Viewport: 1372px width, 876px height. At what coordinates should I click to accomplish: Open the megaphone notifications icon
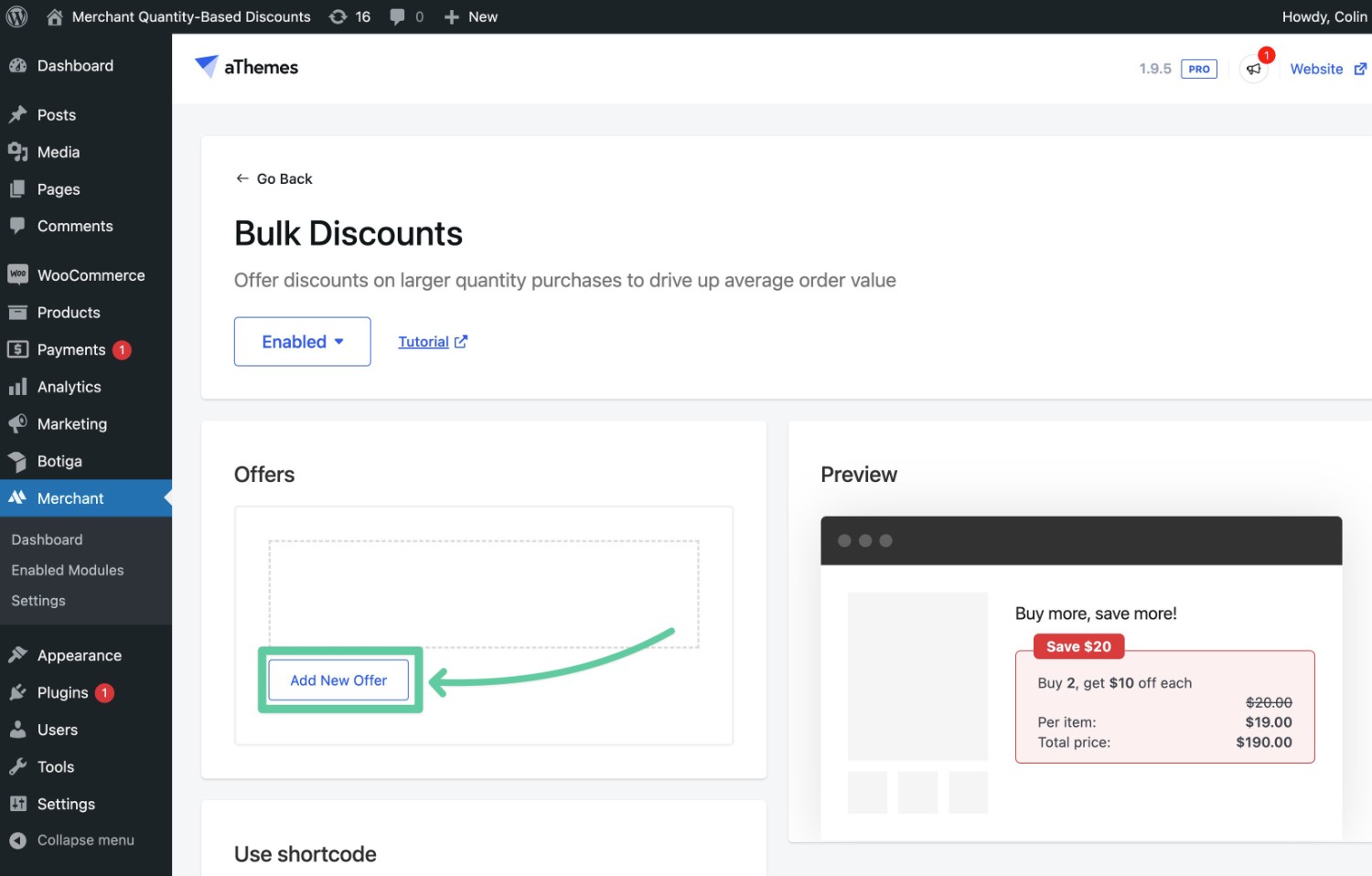coord(1254,69)
